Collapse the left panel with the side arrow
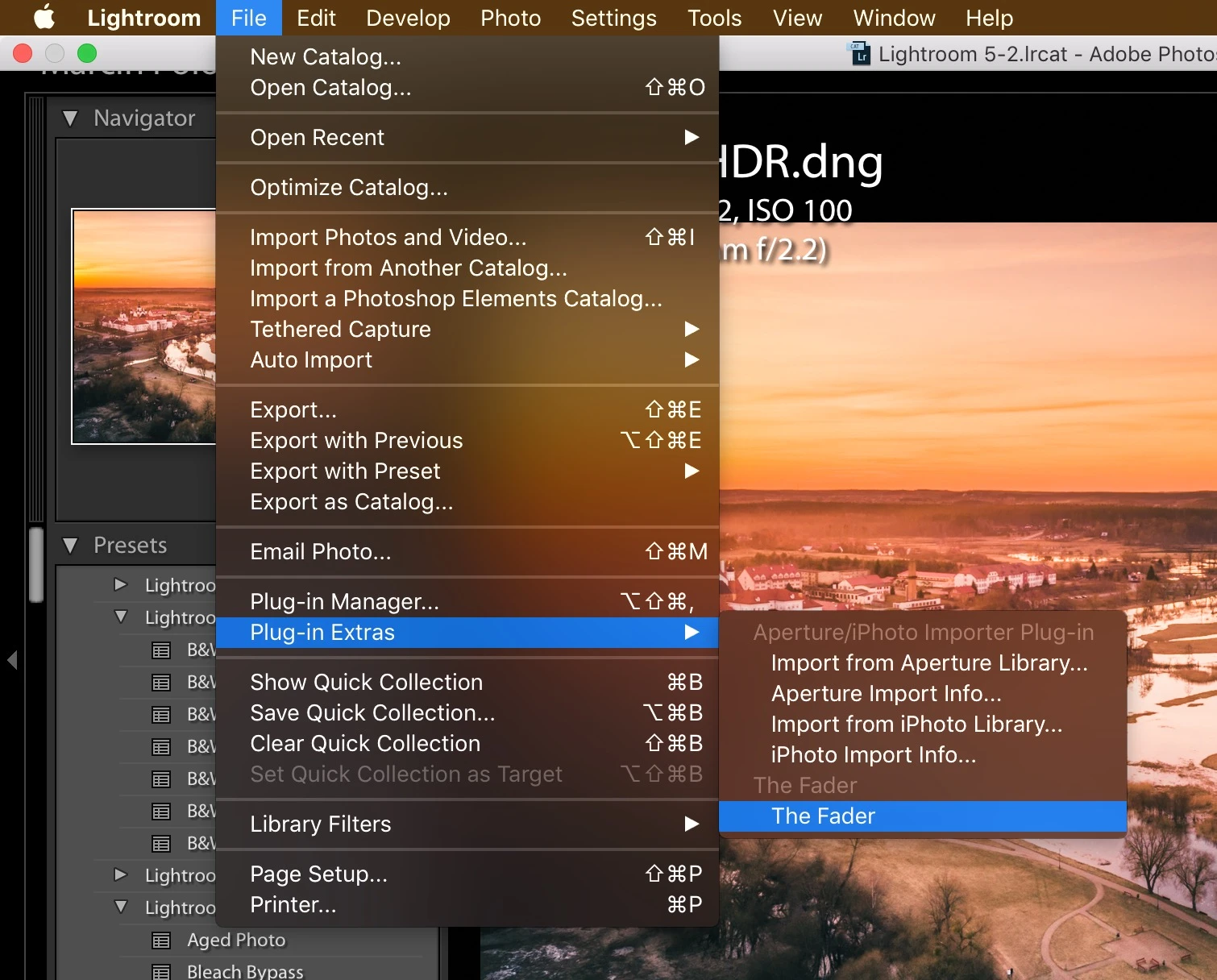The image size is (1217, 980). click(12, 660)
